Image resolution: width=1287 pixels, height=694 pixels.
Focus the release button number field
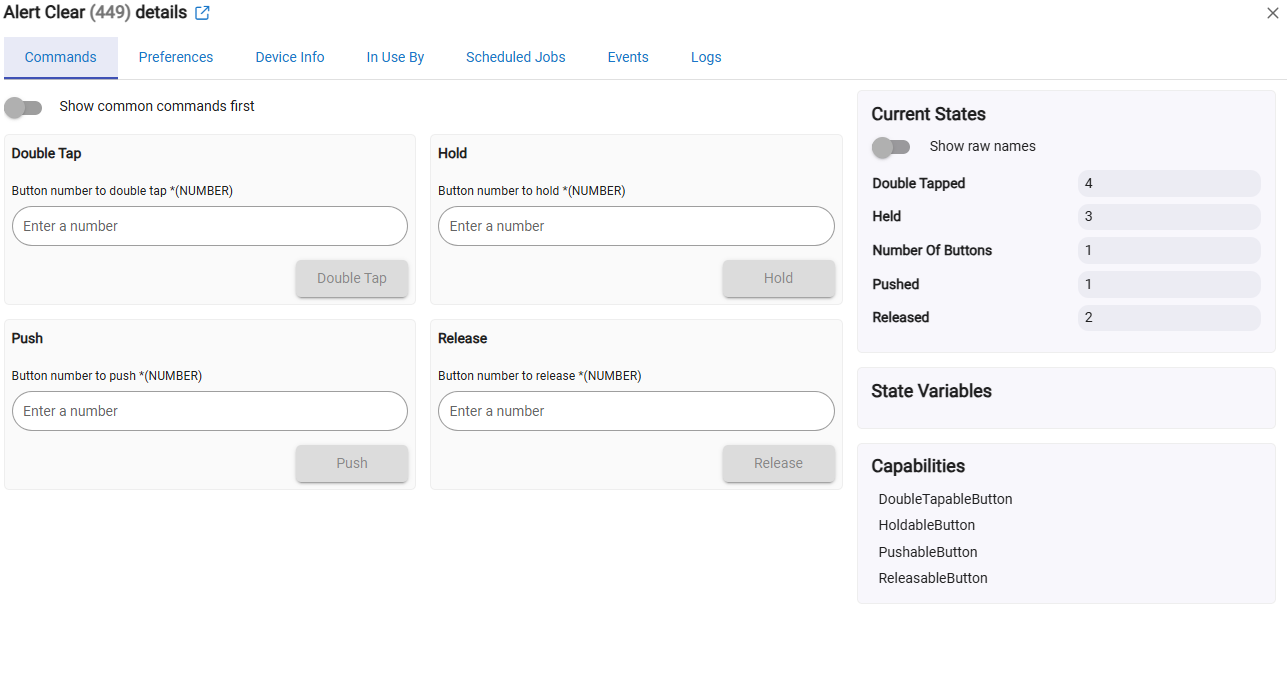[636, 411]
